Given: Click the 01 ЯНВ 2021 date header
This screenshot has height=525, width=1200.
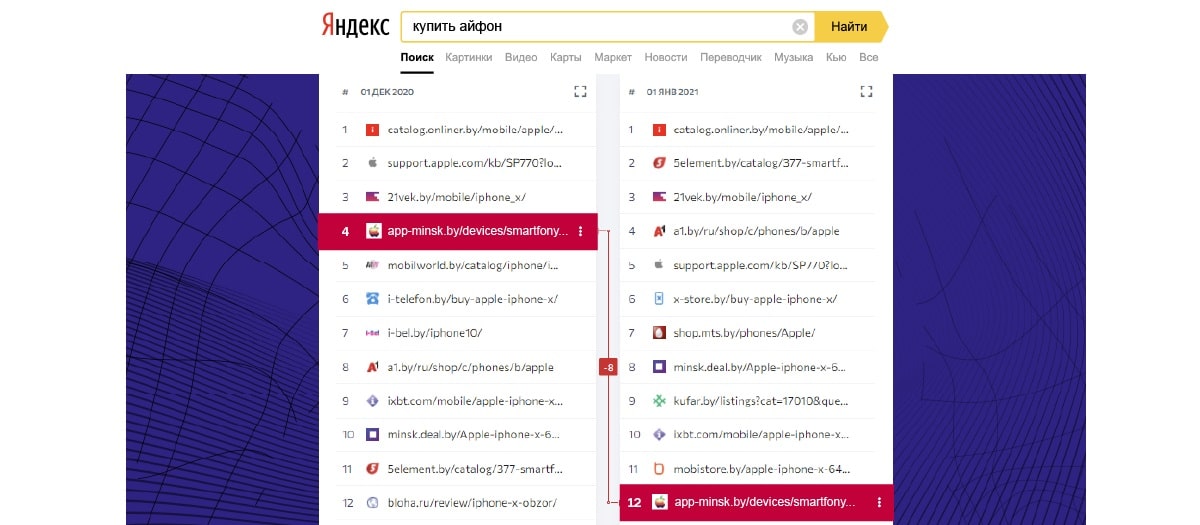Looking at the screenshot, I should 672,92.
